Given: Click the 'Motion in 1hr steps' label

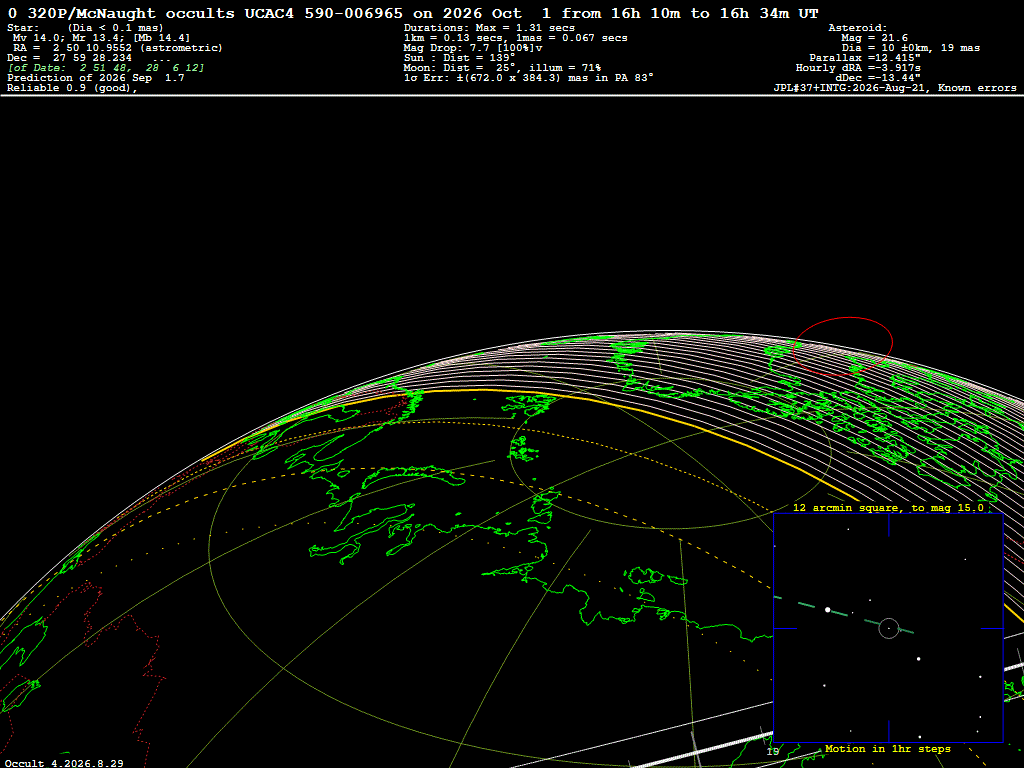Looking at the screenshot, I should tap(888, 748).
